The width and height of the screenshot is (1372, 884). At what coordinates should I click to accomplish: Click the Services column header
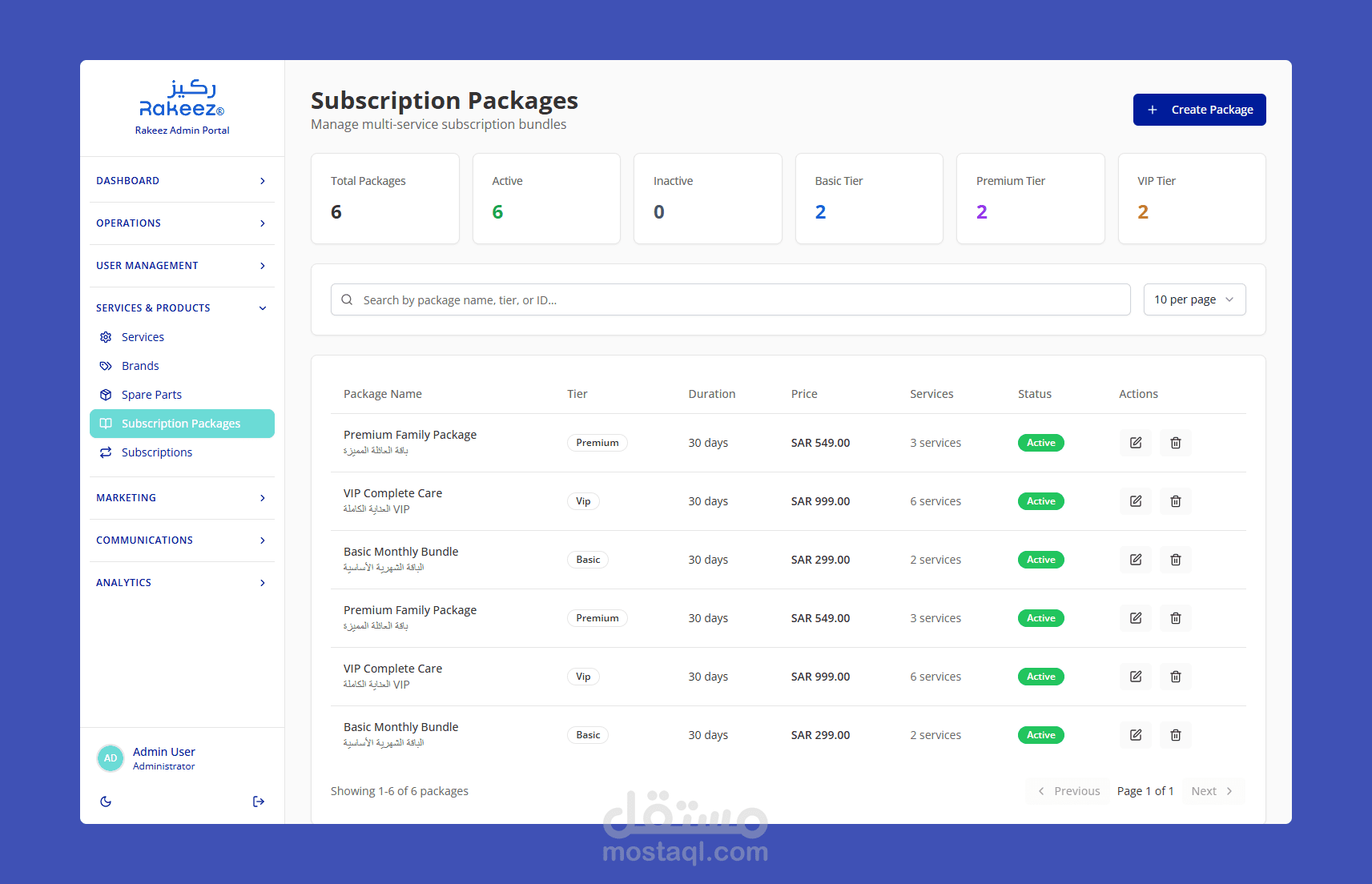(x=931, y=394)
